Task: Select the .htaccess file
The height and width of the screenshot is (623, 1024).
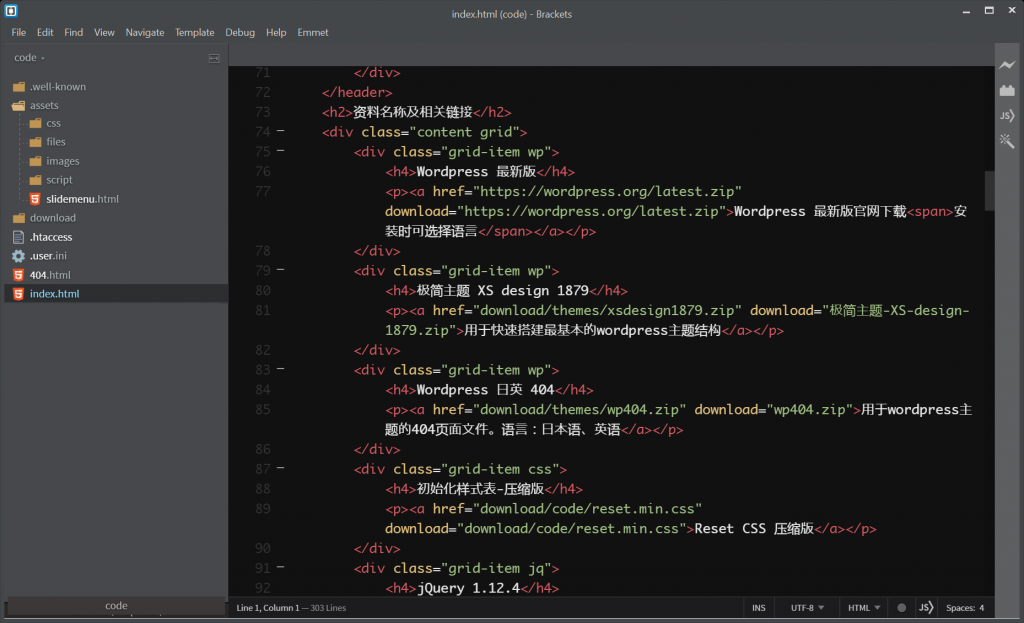Action: [50, 237]
